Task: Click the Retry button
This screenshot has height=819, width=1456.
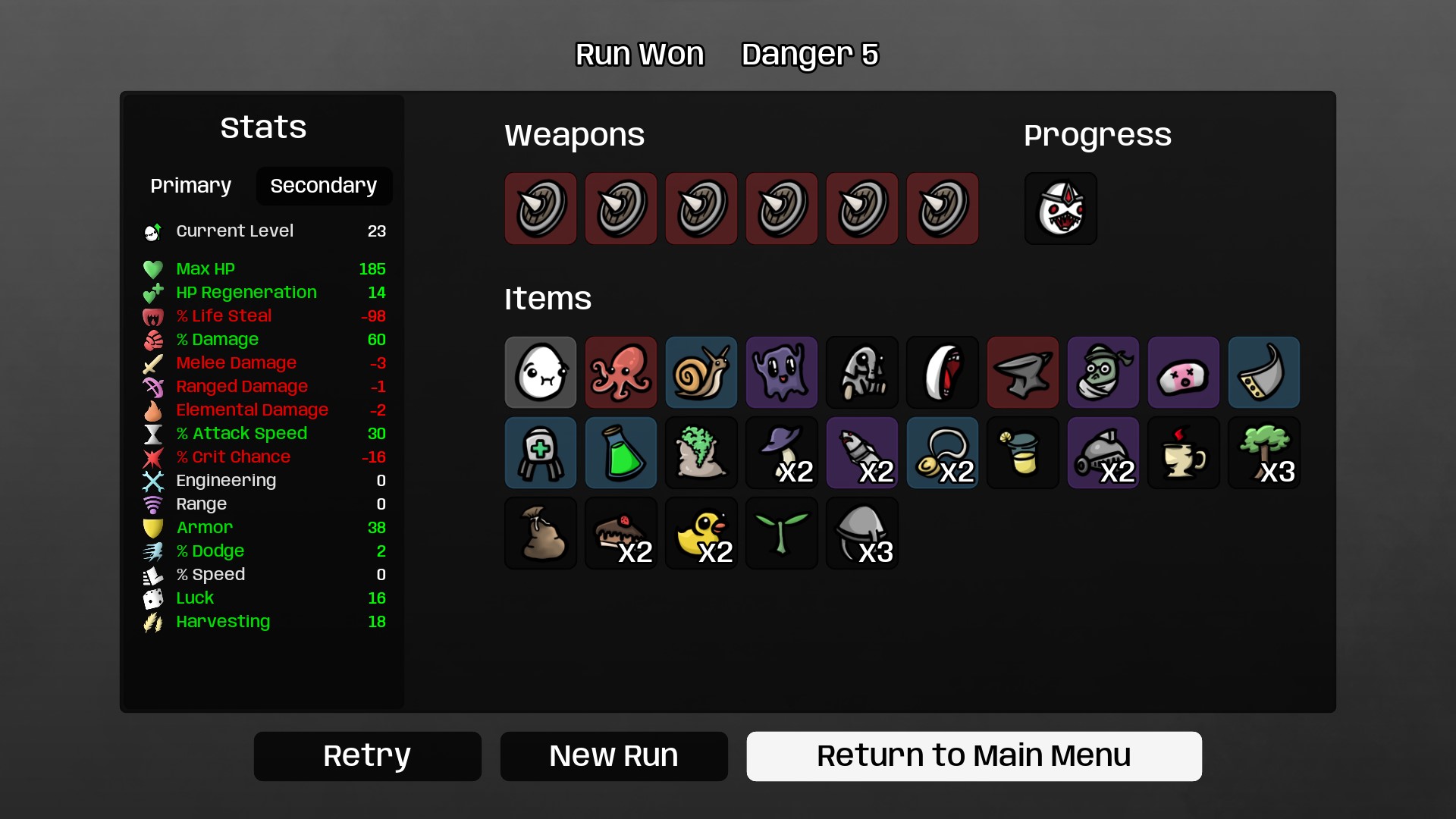Action: (368, 756)
